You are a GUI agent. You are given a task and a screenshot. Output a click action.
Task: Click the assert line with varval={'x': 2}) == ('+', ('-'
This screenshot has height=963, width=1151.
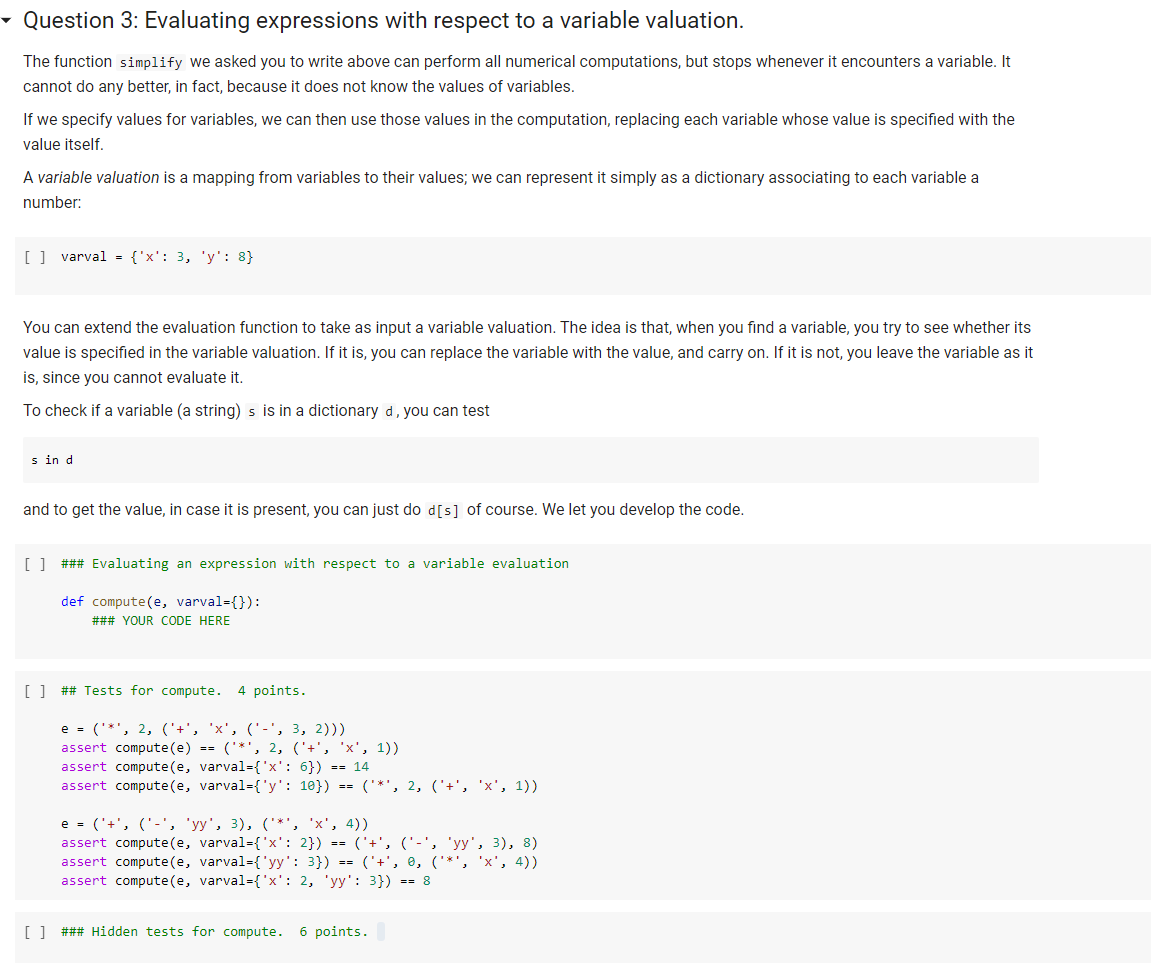pyautogui.click(x=299, y=843)
